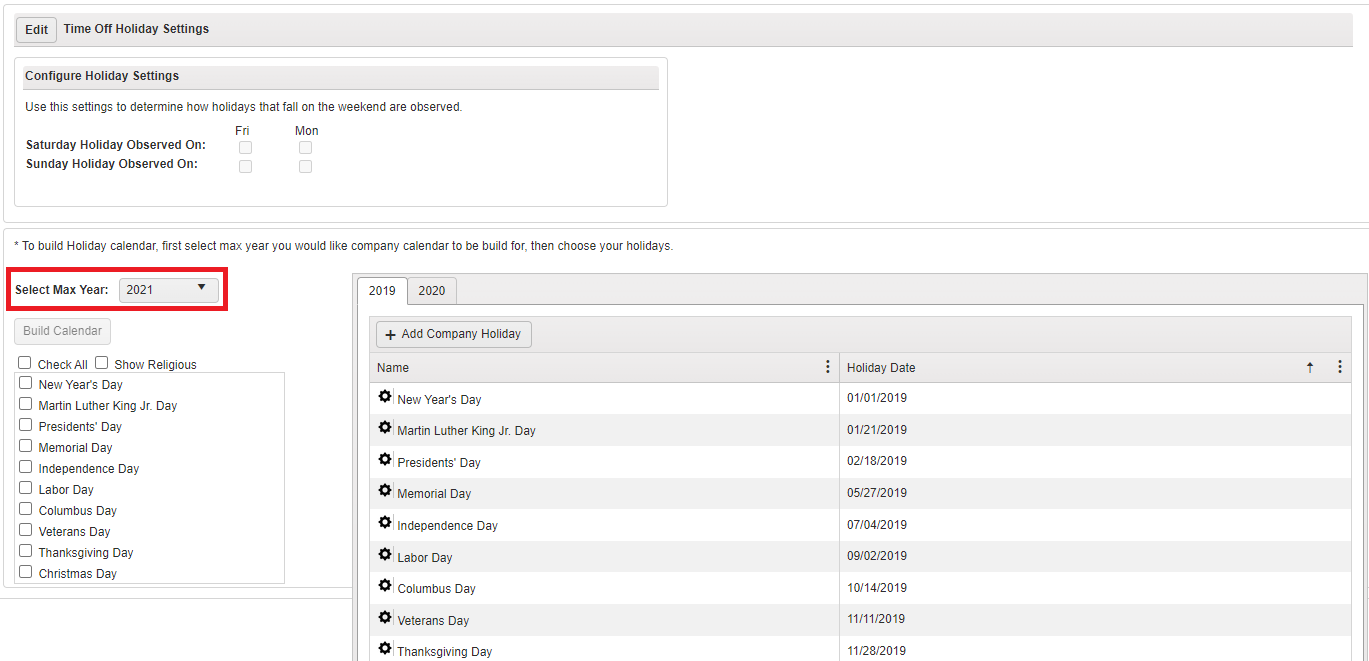Viewport: 1369px width, 661px height.
Task: Click the Add Company Holiday button
Action: 453,333
